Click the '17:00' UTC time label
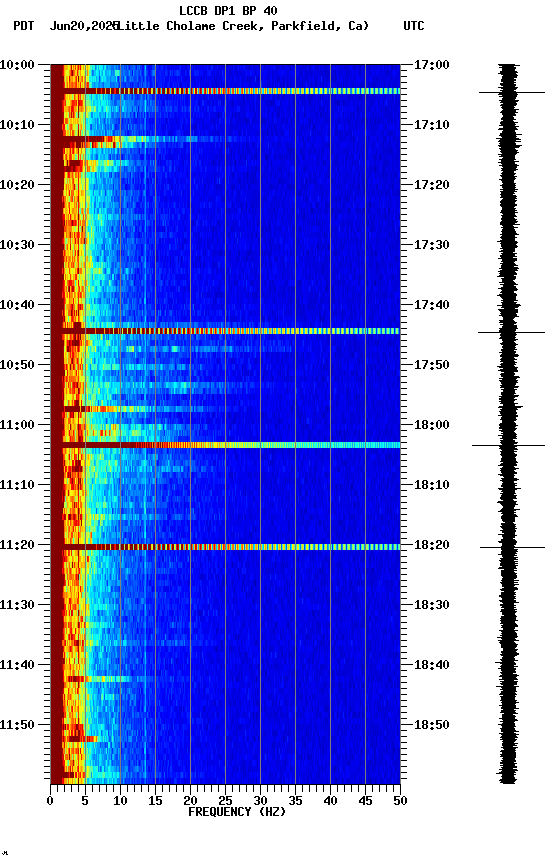Viewport: 552px width, 864px height. 432,65
